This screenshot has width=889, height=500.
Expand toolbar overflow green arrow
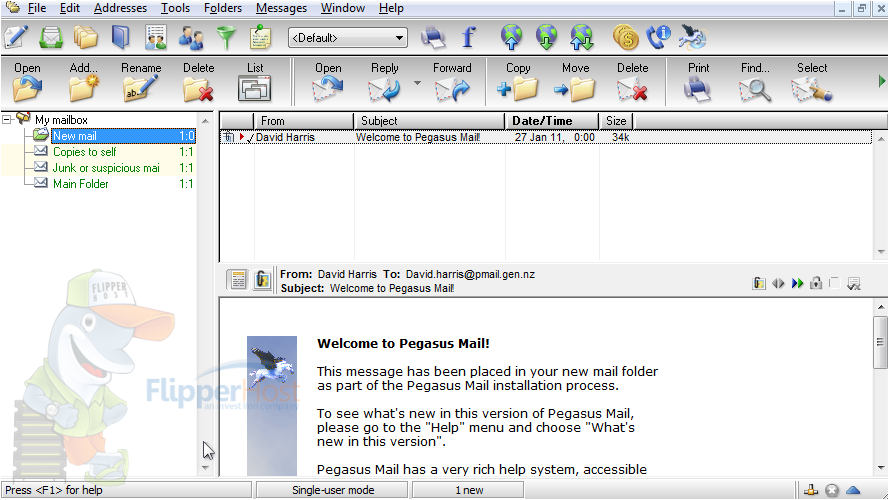[x=882, y=82]
